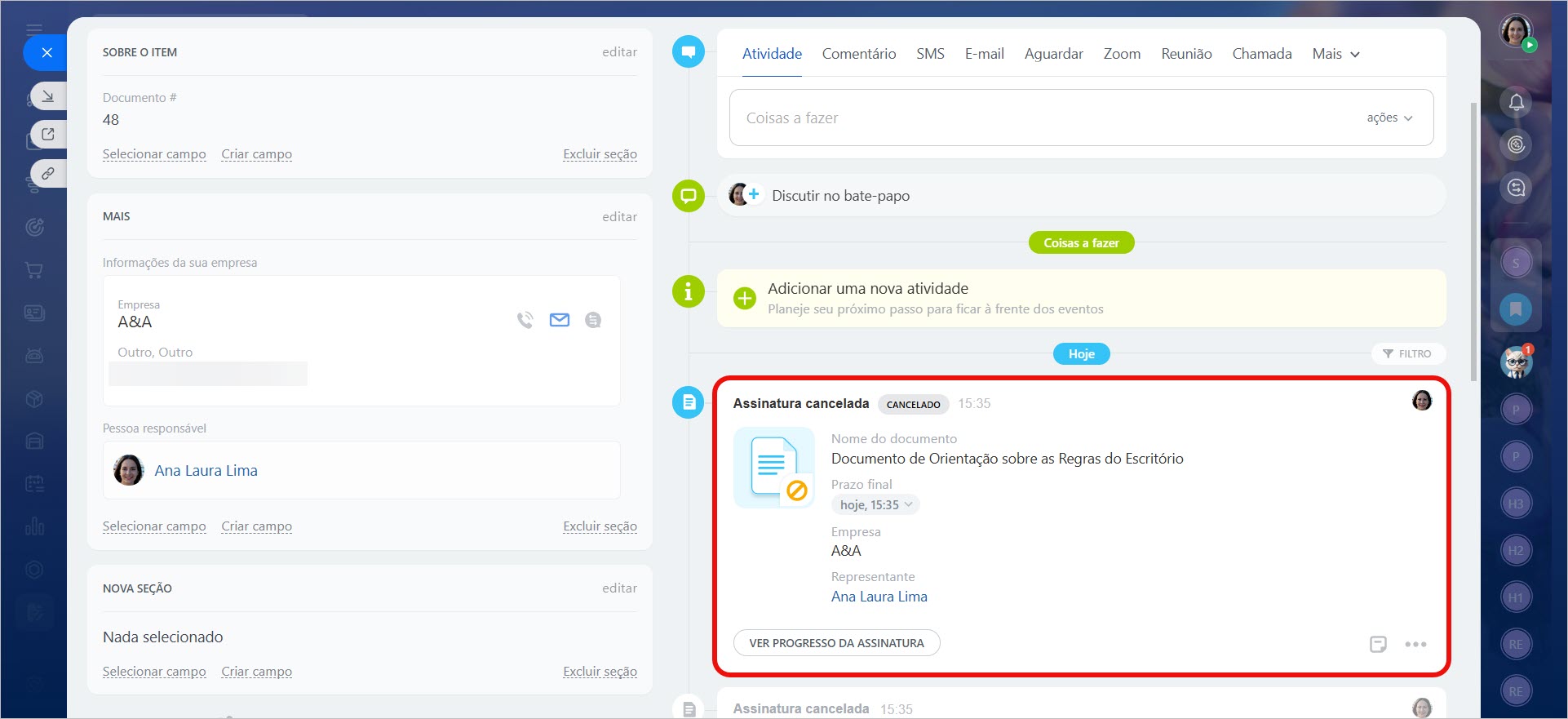This screenshot has width=1568, height=719.
Task: Close the side panel with X button
Action: 47,53
